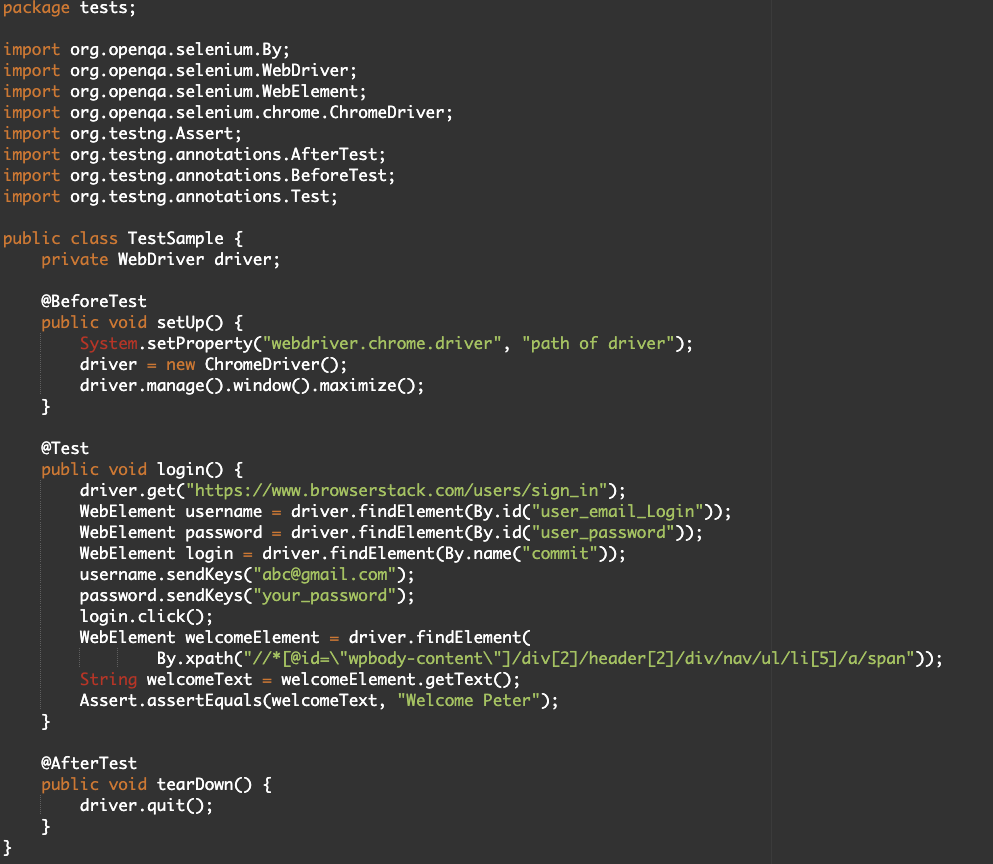Click the 'driver.quit();' statement
Screen dimensions: 993x864
coord(146,805)
